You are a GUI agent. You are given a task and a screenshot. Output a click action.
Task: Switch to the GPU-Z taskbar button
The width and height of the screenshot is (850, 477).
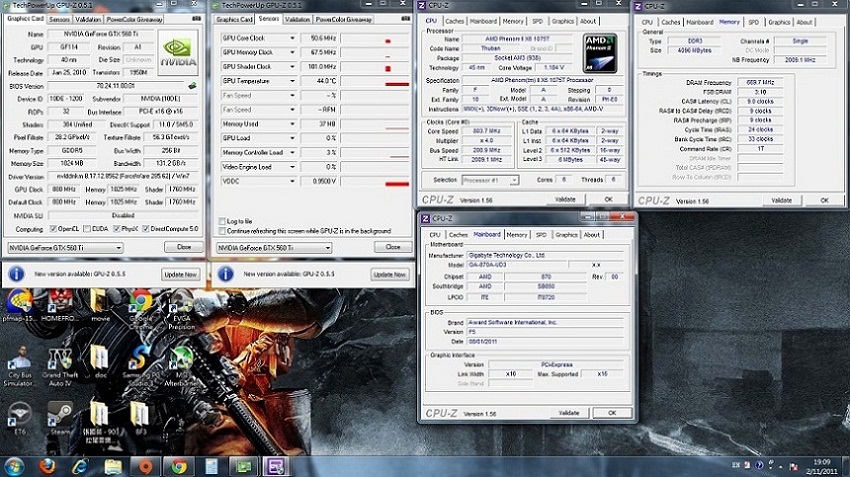pos(244,466)
